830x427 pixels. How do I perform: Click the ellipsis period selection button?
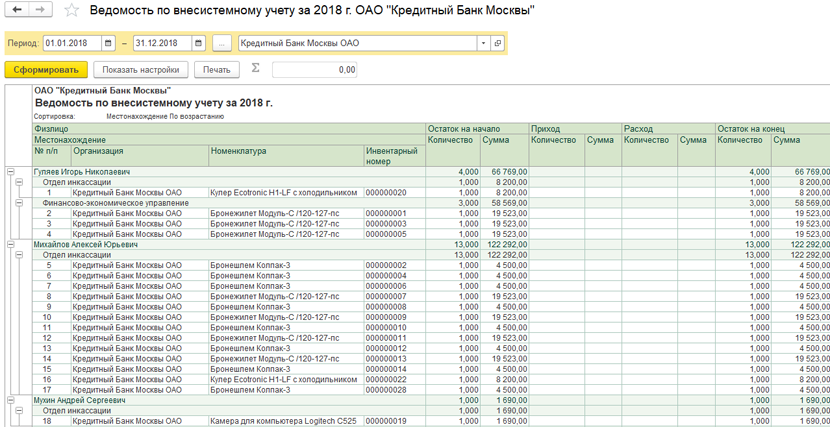221,44
